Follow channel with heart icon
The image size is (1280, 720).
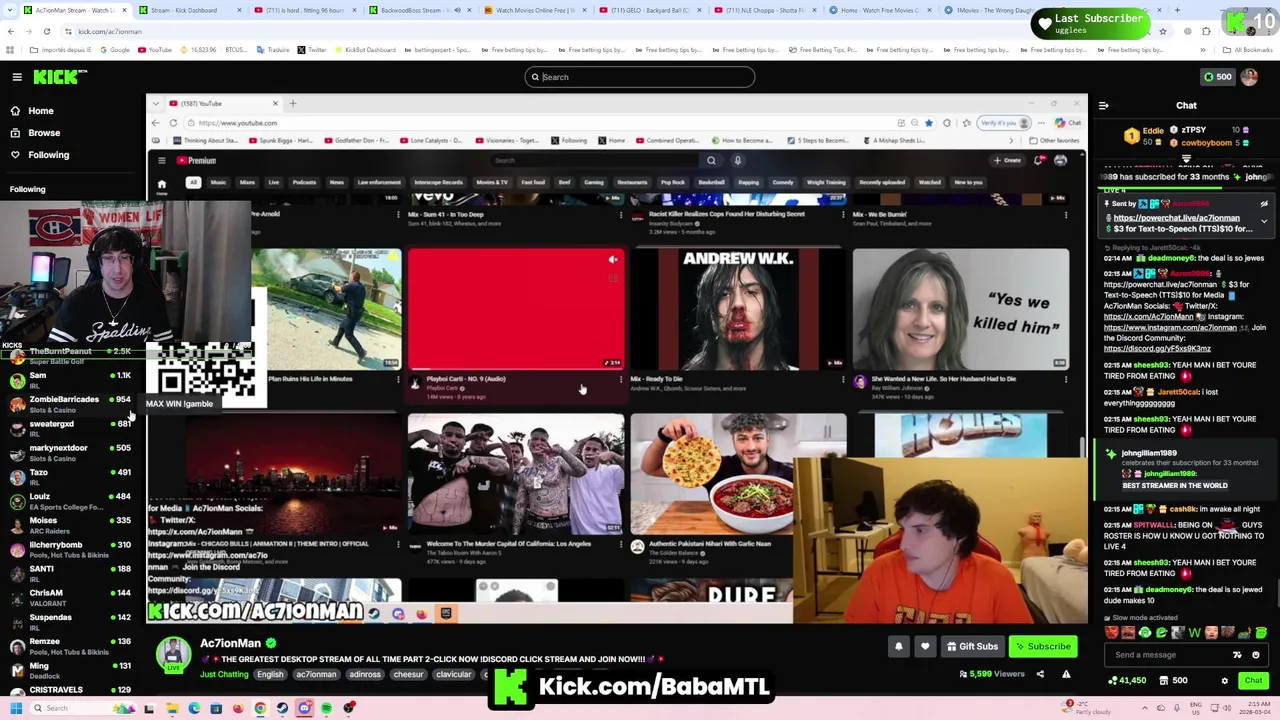click(925, 647)
